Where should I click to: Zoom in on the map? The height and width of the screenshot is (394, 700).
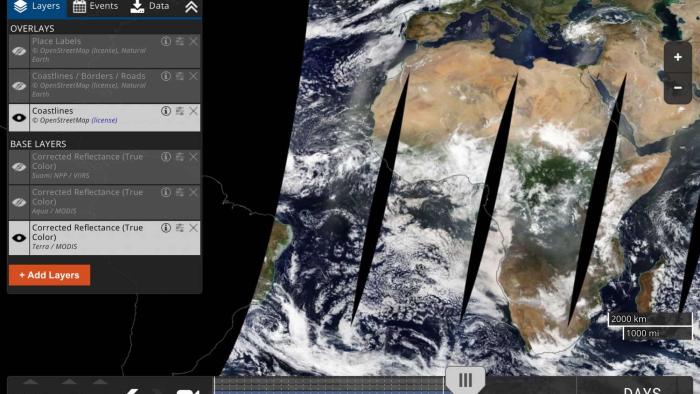tap(678, 57)
